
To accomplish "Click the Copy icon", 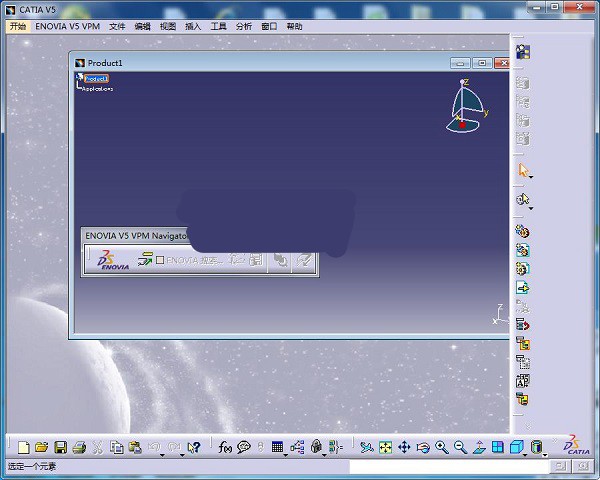I will pos(116,447).
